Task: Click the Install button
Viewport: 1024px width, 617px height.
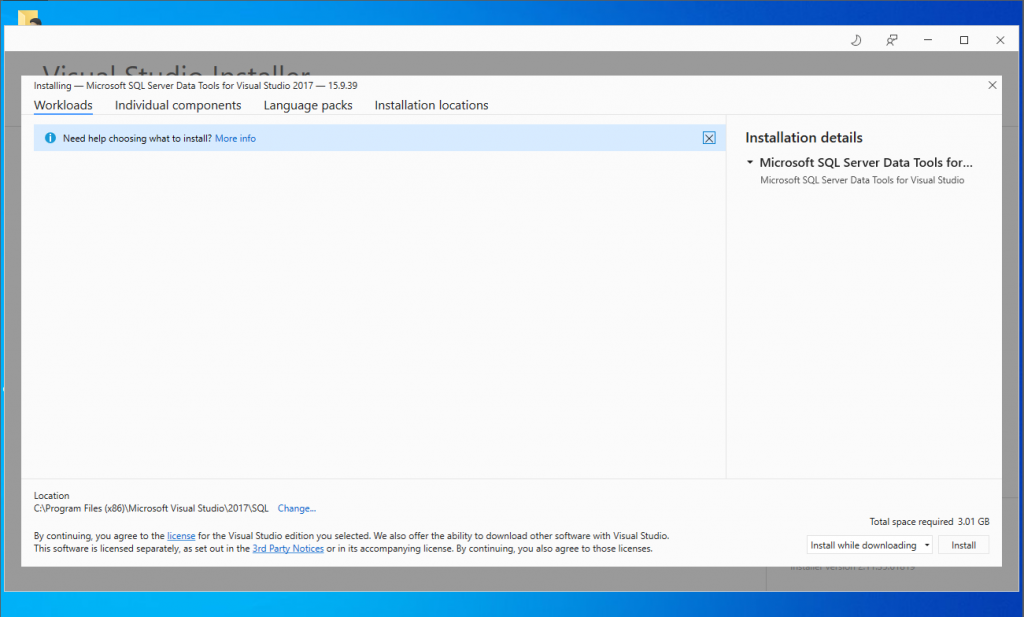Action: 963,545
